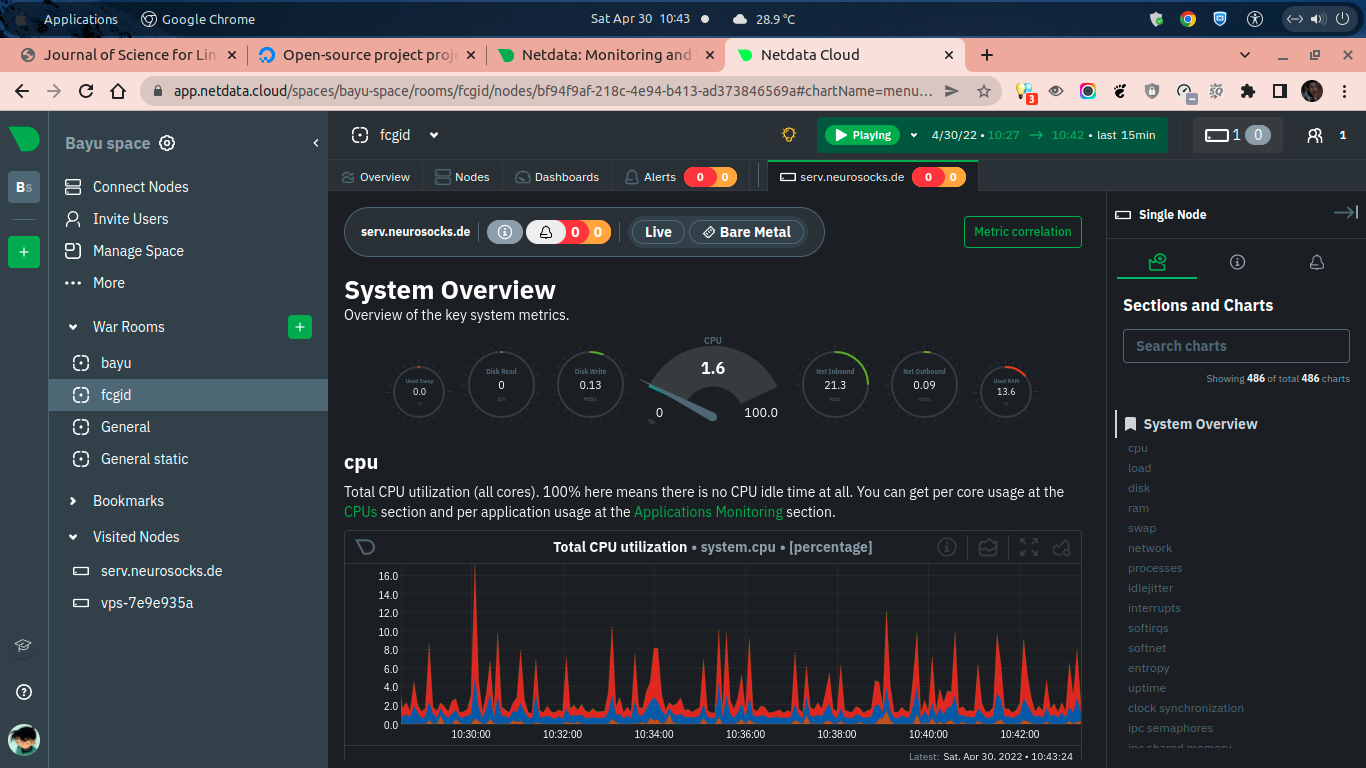Viewport: 1366px width, 768px height.
Task: Switch to Nodes tab
Action: point(463,177)
